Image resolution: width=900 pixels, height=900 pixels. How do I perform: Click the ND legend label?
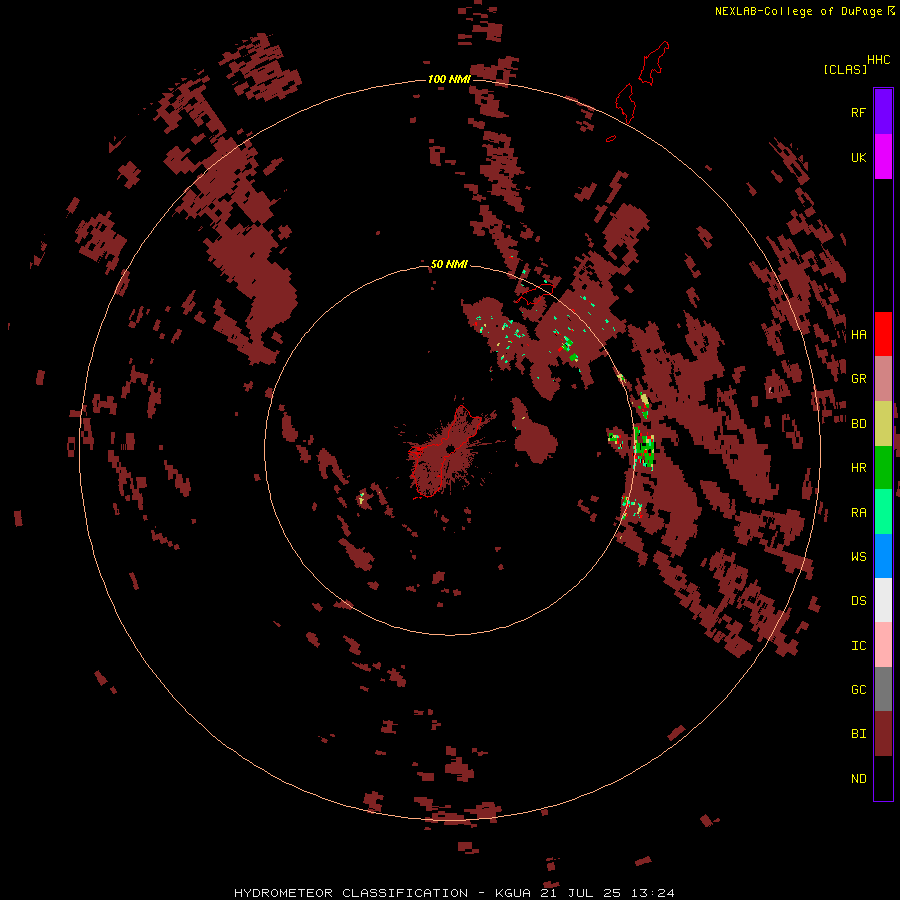858,779
